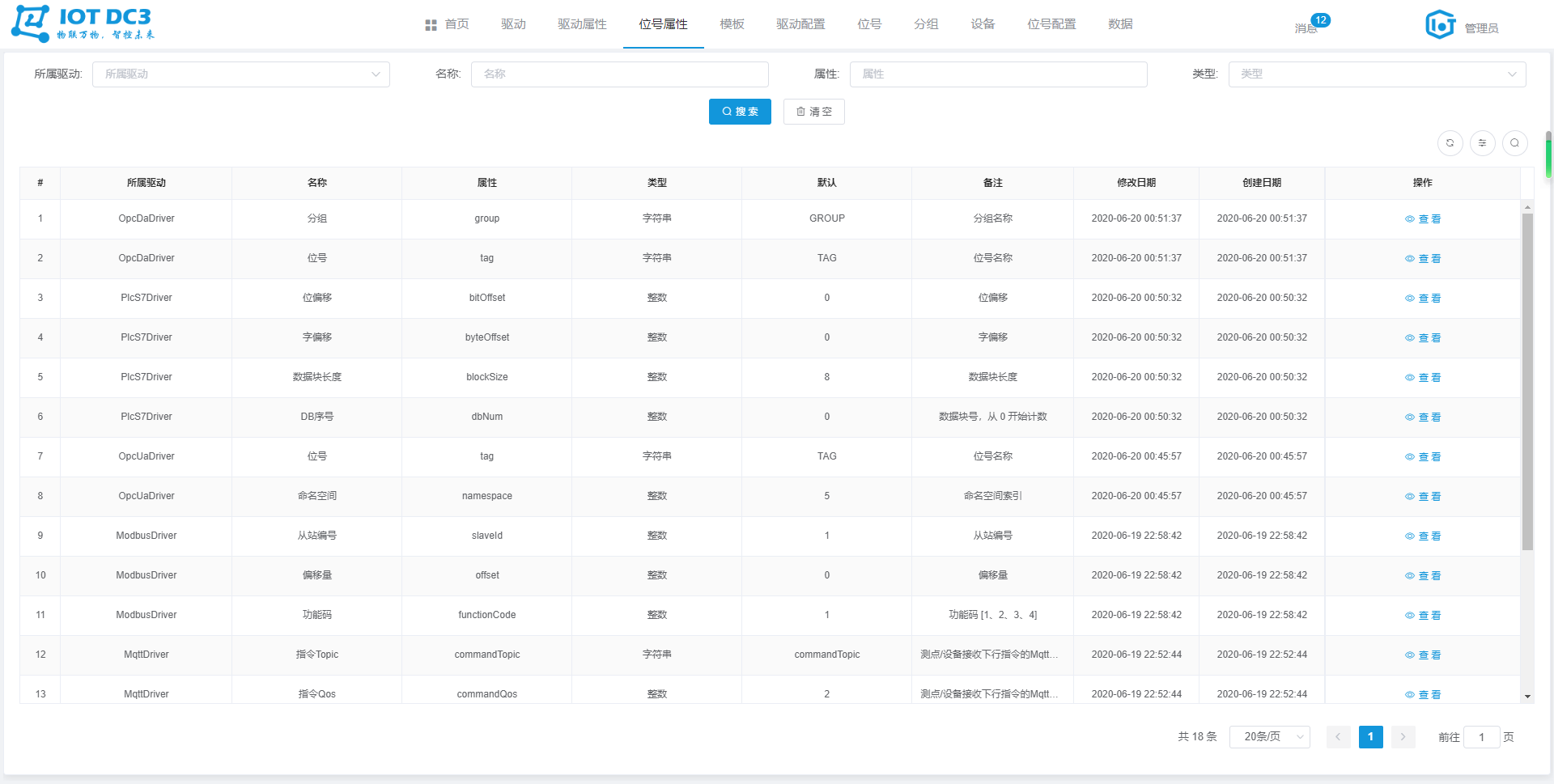Click 查看 for blockSize row
Image resolution: width=1554 pixels, height=784 pixels.
(1423, 378)
